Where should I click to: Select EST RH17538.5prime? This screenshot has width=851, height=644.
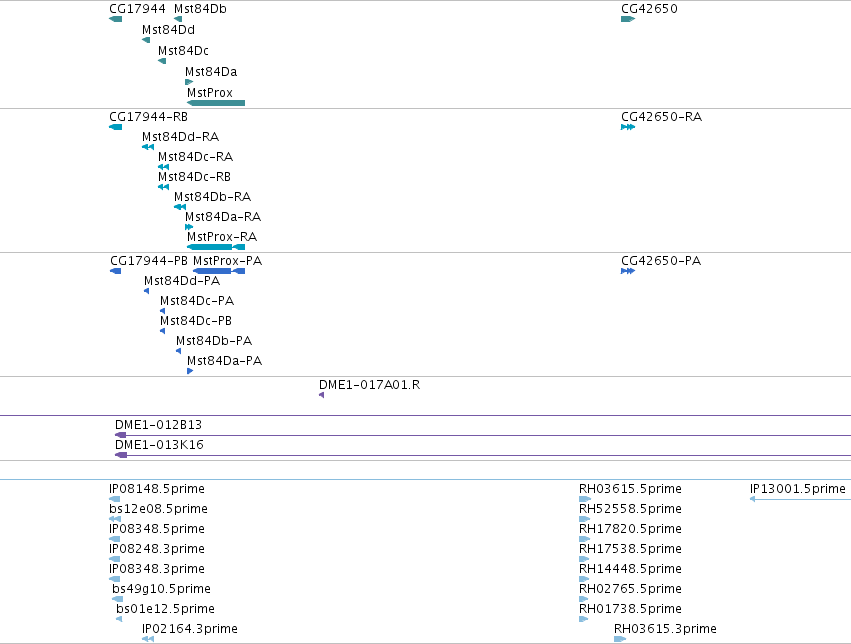630,549
